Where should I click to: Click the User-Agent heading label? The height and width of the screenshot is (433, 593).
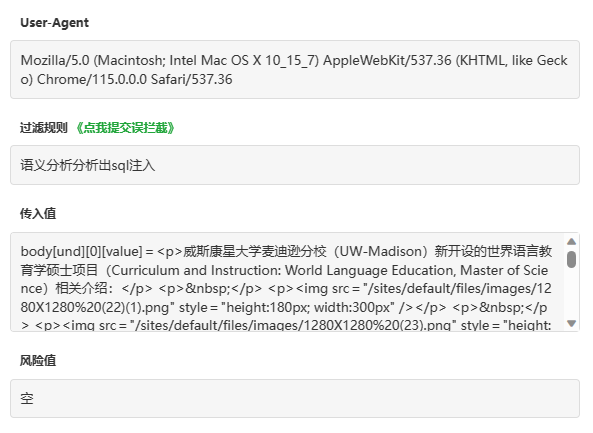(x=54, y=23)
